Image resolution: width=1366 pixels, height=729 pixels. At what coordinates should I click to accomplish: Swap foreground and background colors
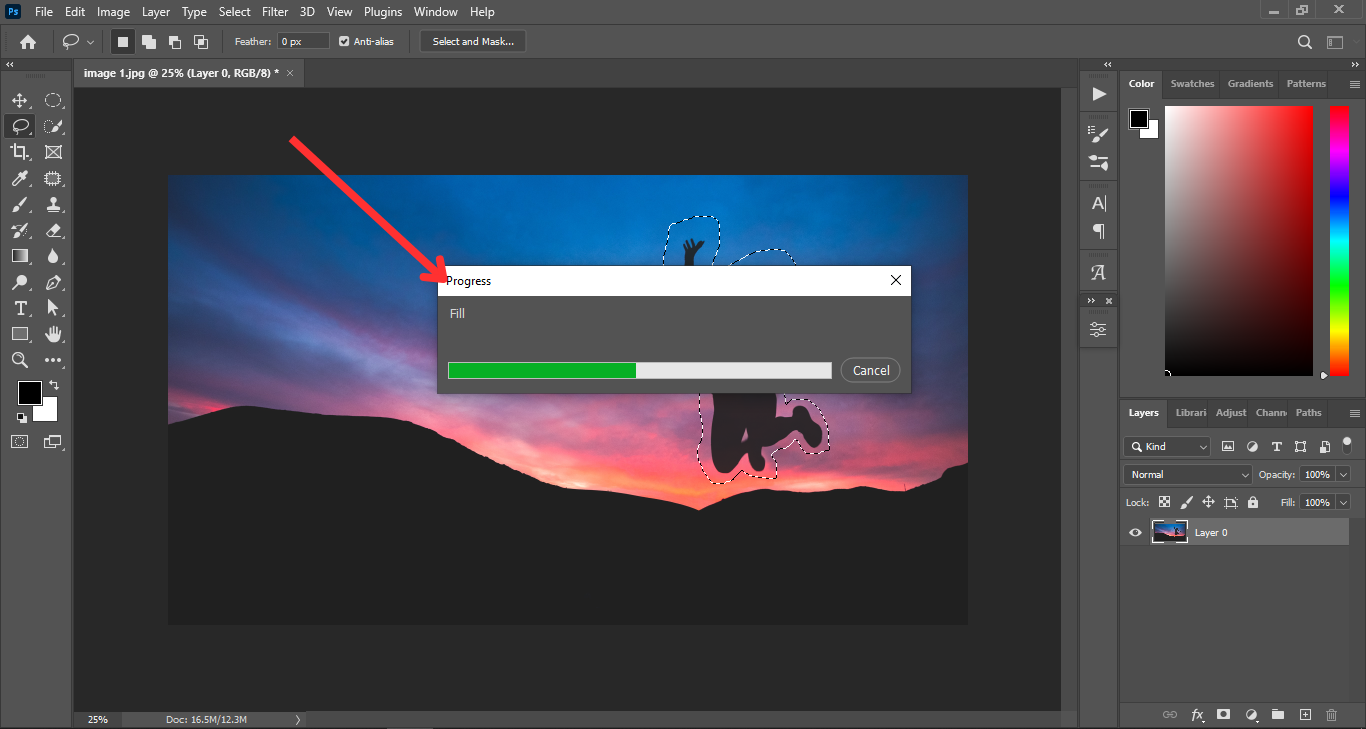point(53,385)
